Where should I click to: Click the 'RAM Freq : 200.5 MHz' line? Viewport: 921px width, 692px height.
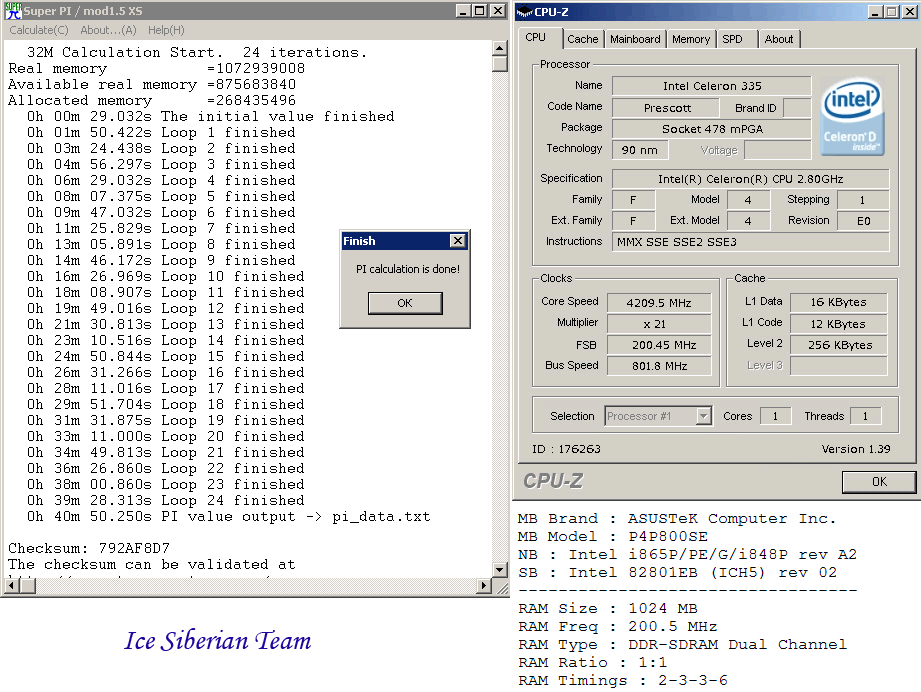617,626
